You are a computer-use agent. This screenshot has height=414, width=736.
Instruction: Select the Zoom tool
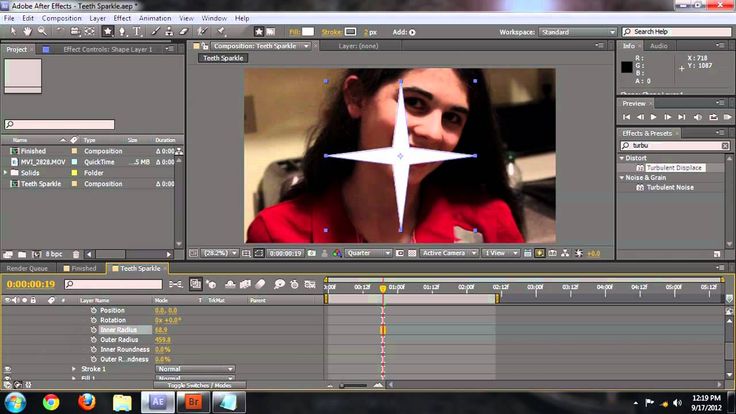(42, 31)
